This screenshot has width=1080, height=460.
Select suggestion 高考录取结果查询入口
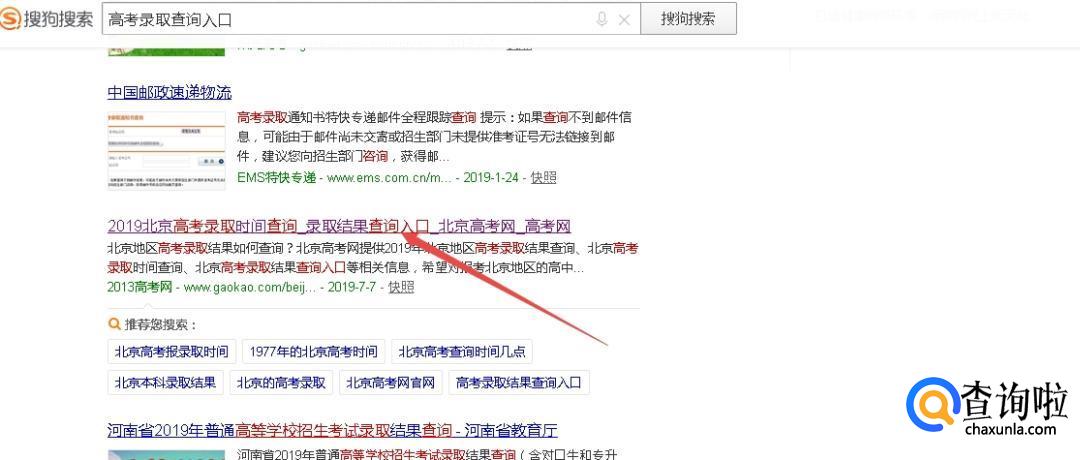tap(519, 382)
